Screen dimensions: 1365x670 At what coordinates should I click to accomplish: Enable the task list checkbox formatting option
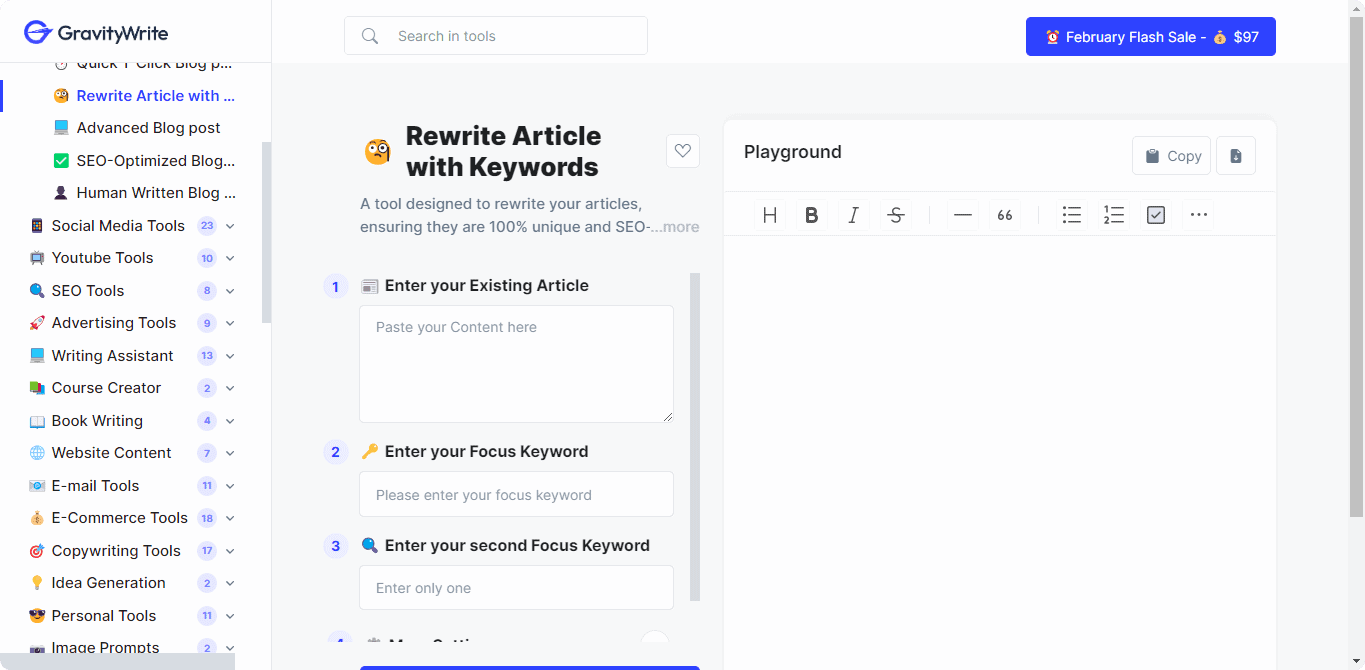(1155, 214)
